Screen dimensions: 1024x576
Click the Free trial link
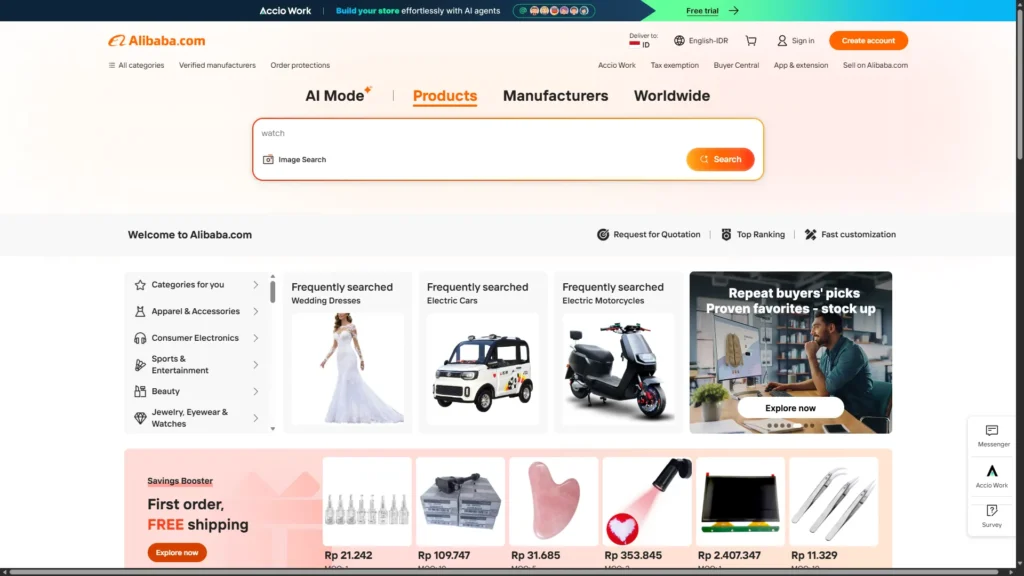pos(702,10)
